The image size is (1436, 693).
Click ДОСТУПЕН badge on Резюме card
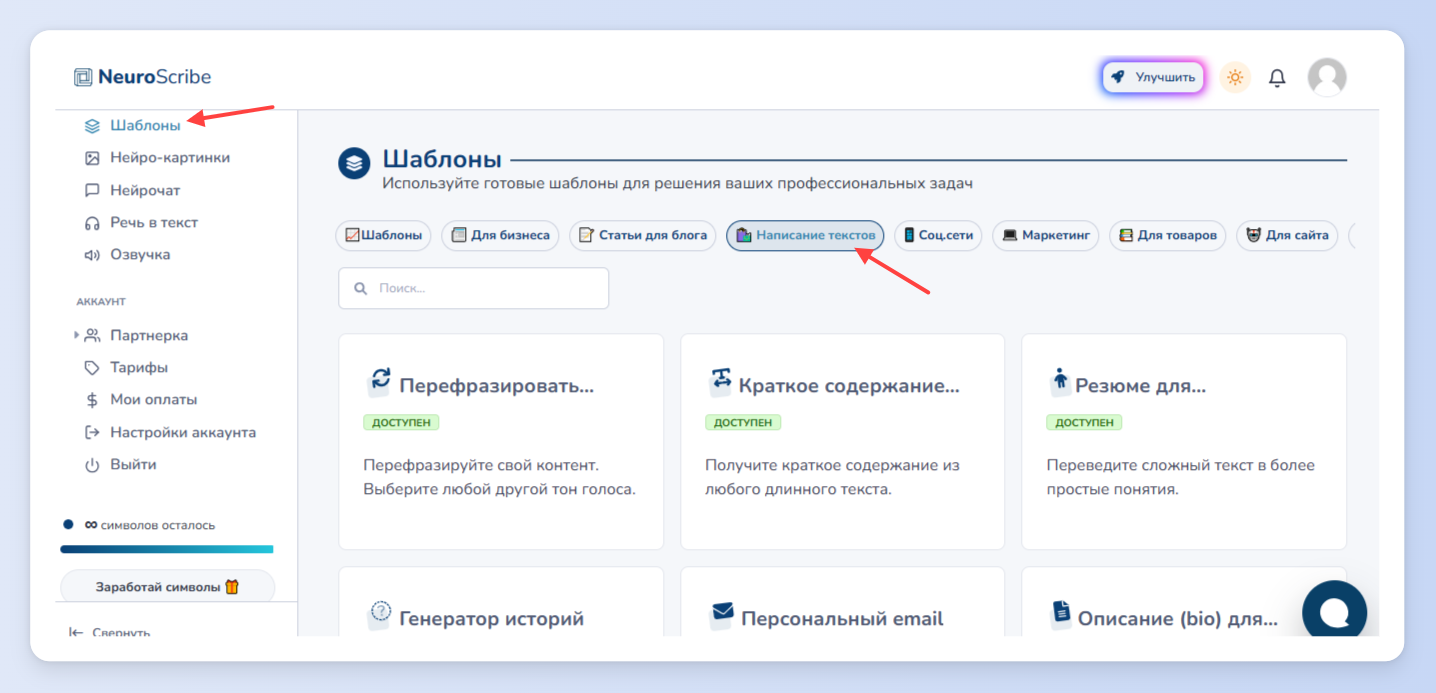[1084, 422]
